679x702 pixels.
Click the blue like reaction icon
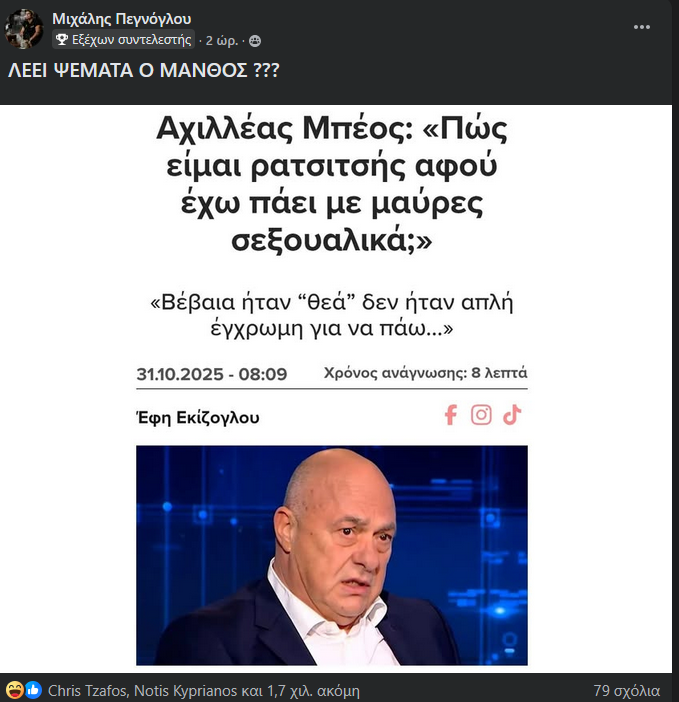pos(33,690)
